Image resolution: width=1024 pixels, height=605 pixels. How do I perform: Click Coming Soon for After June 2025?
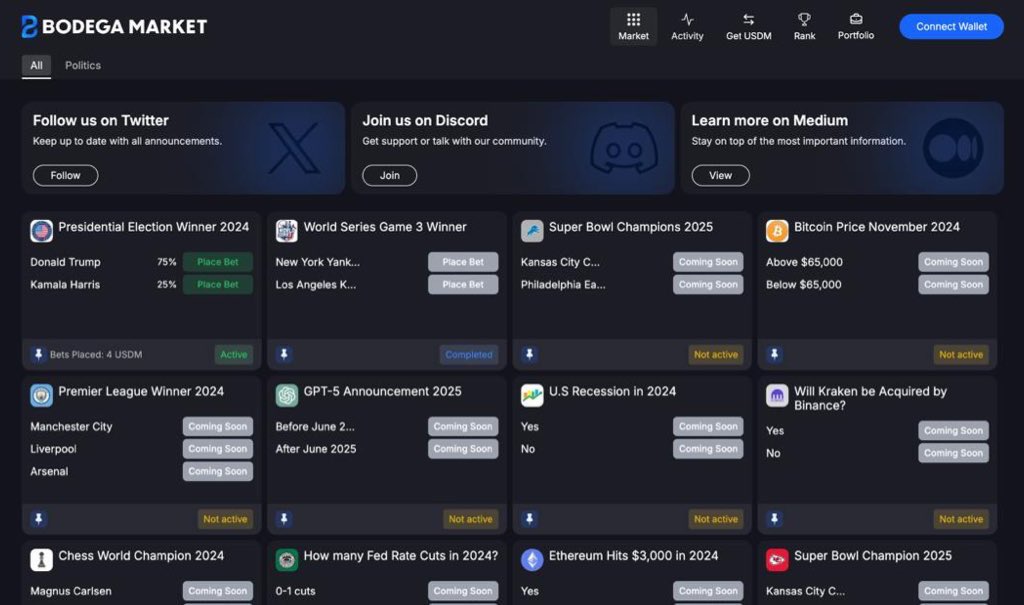tap(463, 449)
